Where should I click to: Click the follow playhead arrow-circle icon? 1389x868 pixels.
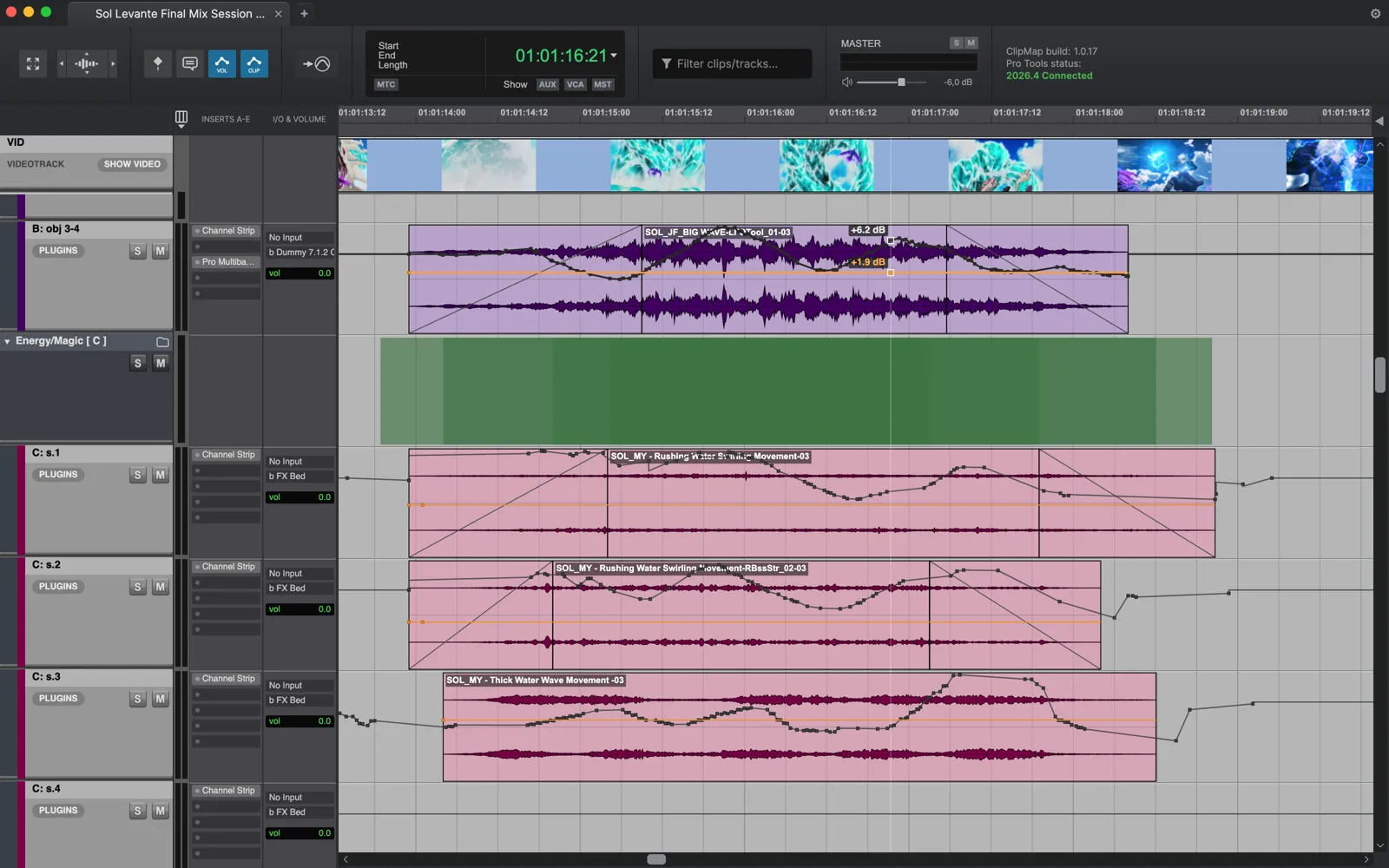point(316,63)
